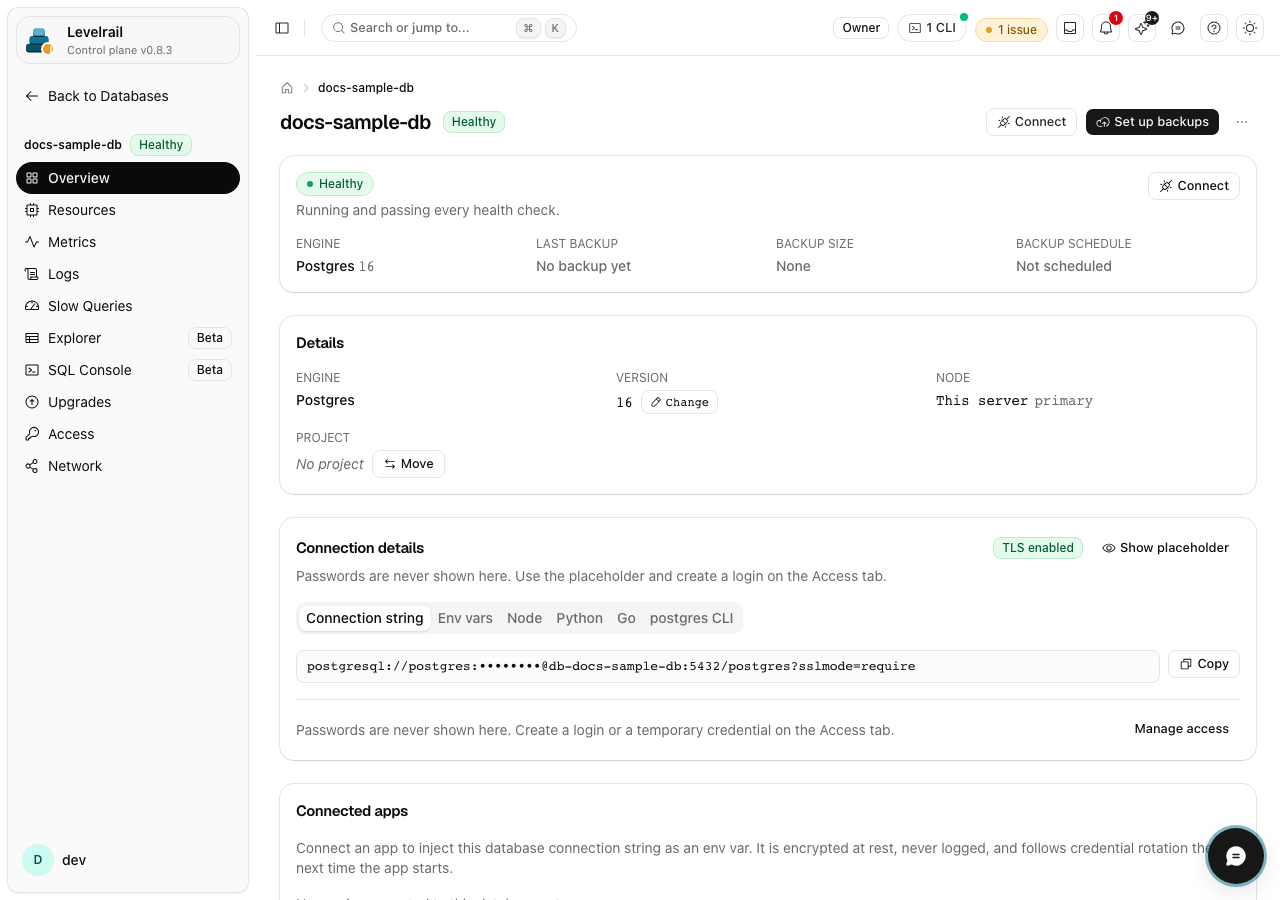Image resolution: width=1280 pixels, height=900 pixels.
Task: Open the help question mark icon
Action: tap(1214, 28)
